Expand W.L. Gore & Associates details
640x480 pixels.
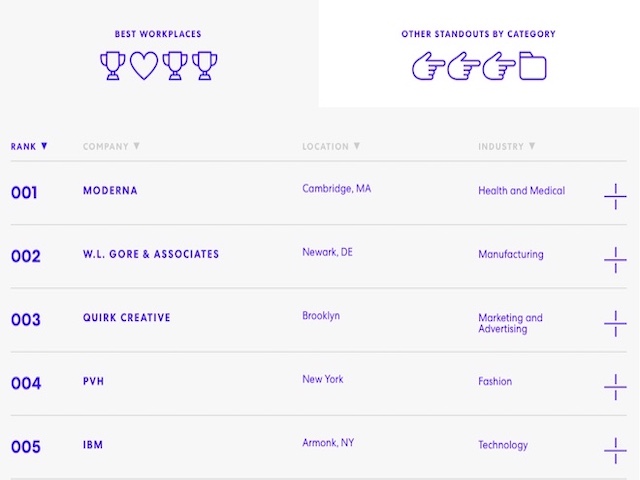tap(615, 260)
